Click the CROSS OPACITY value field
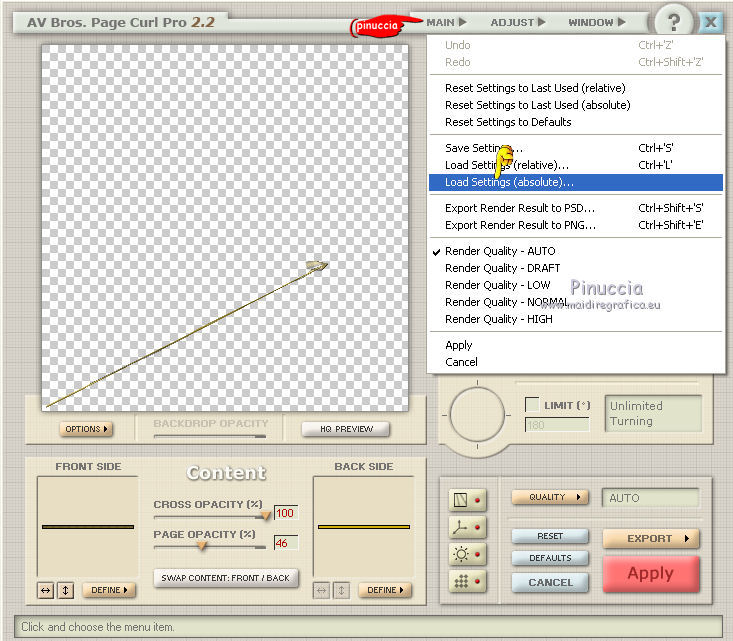Screen dimensions: 733x641 pos(286,513)
